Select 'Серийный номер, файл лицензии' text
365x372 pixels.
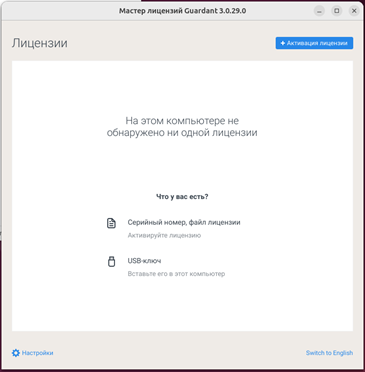tap(184, 222)
